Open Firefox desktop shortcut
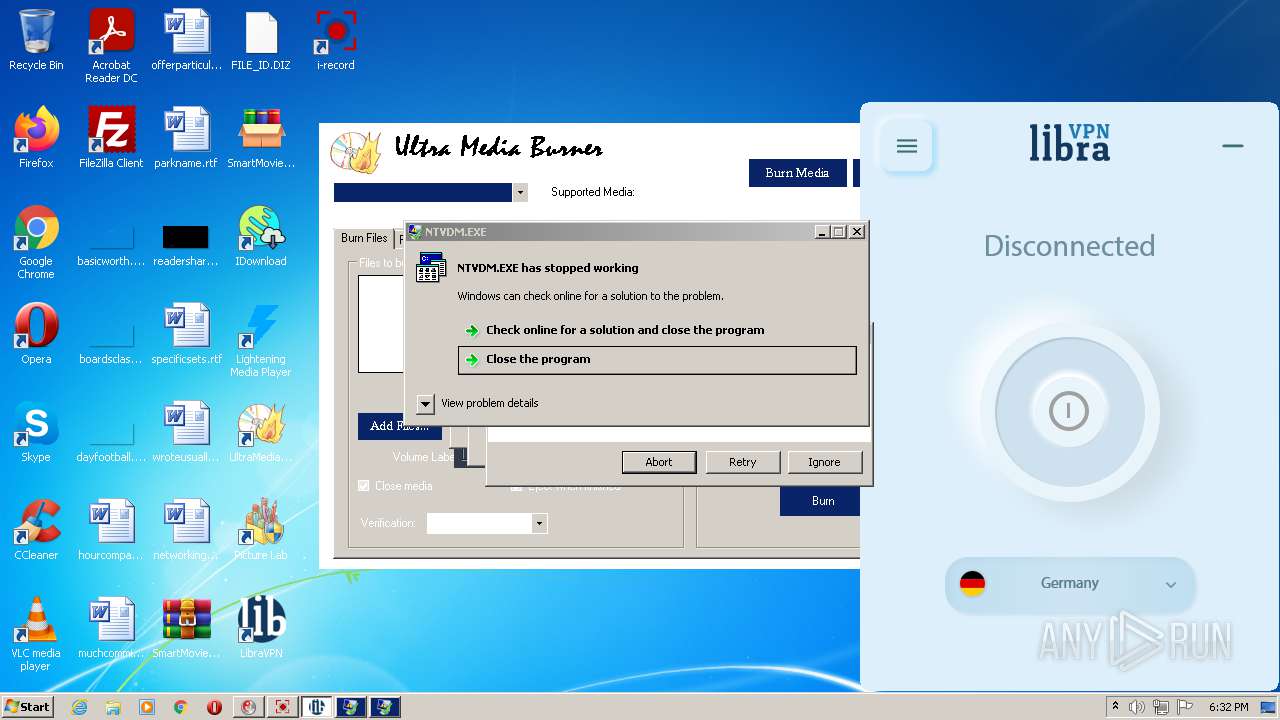Screen dimensions: 1280x720 [x=36, y=138]
